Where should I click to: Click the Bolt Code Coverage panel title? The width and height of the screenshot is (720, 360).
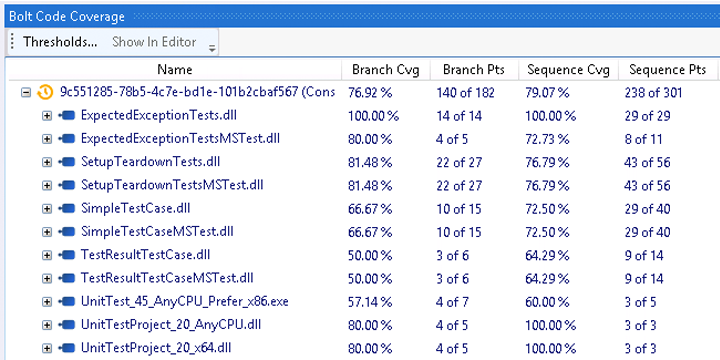coord(67,17)
